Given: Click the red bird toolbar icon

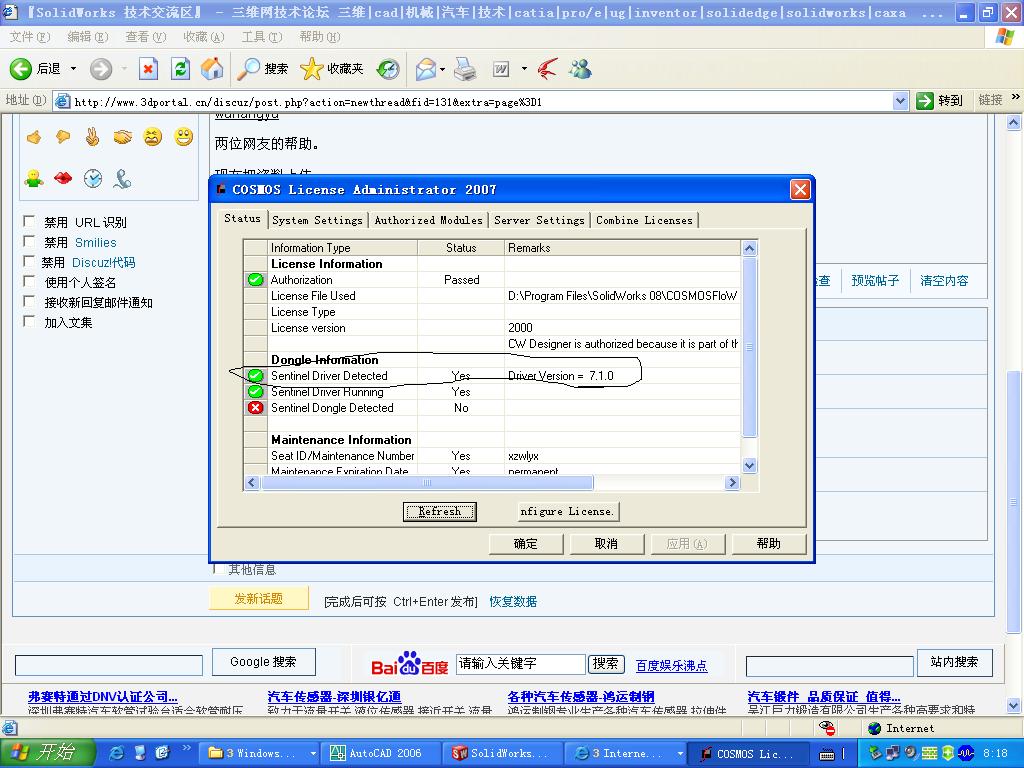Looking at the screenshot, I should (x=547, y=69).
